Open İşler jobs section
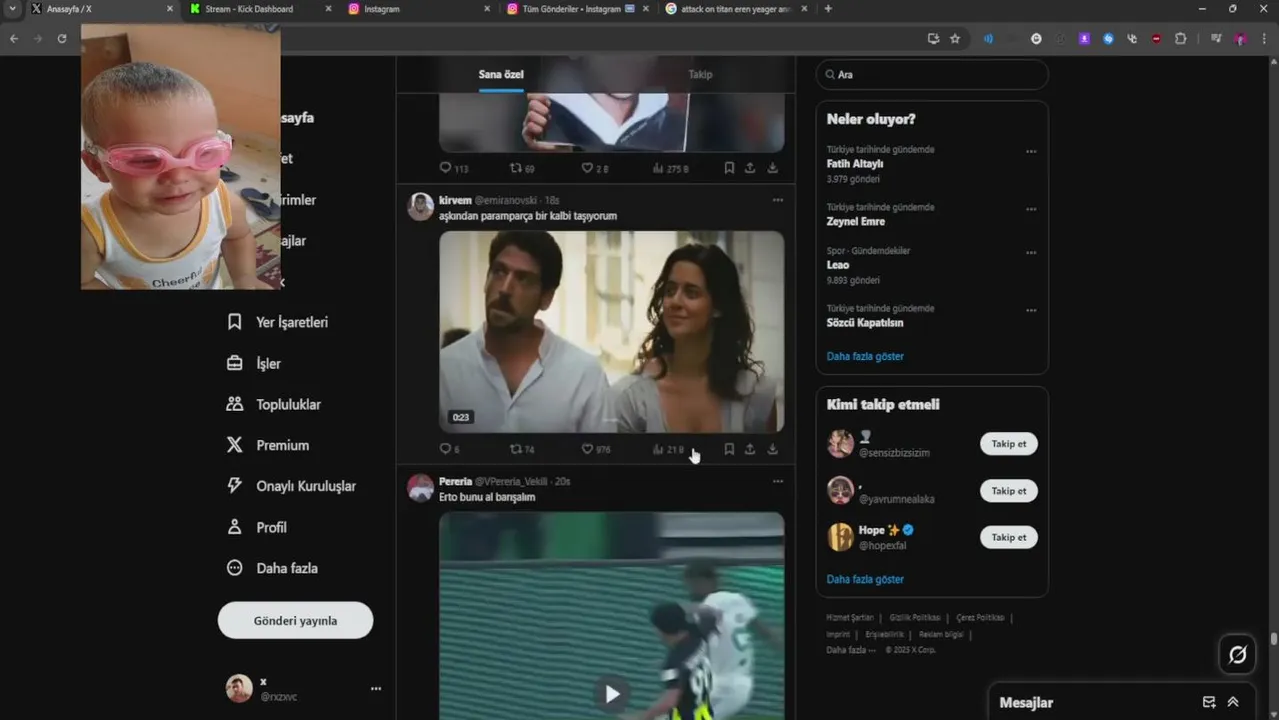Image resolution: width=1279 pixels, height=720 pixels. [254, 363]
